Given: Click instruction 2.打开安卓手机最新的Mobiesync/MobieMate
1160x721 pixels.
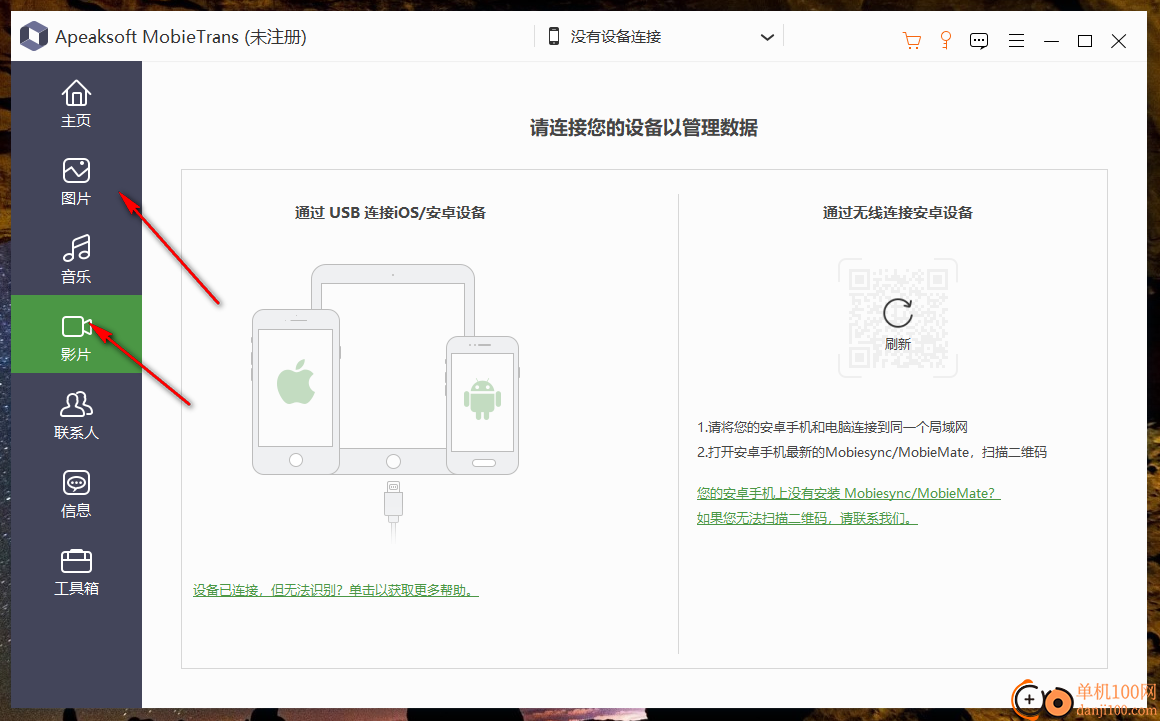Looking at the screenshot, I should click(x=871, y=453).
